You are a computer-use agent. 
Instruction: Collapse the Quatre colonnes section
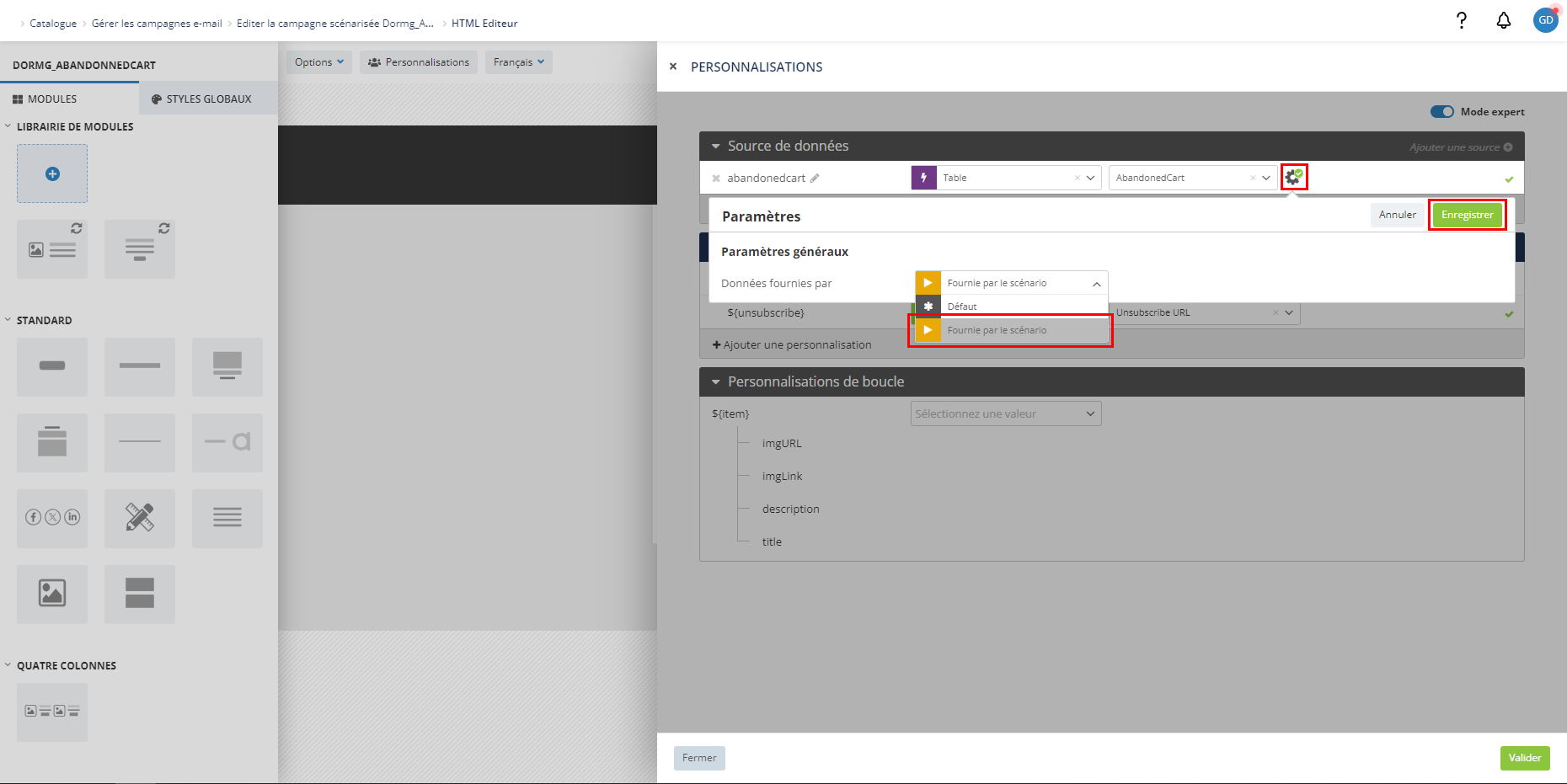8,665
